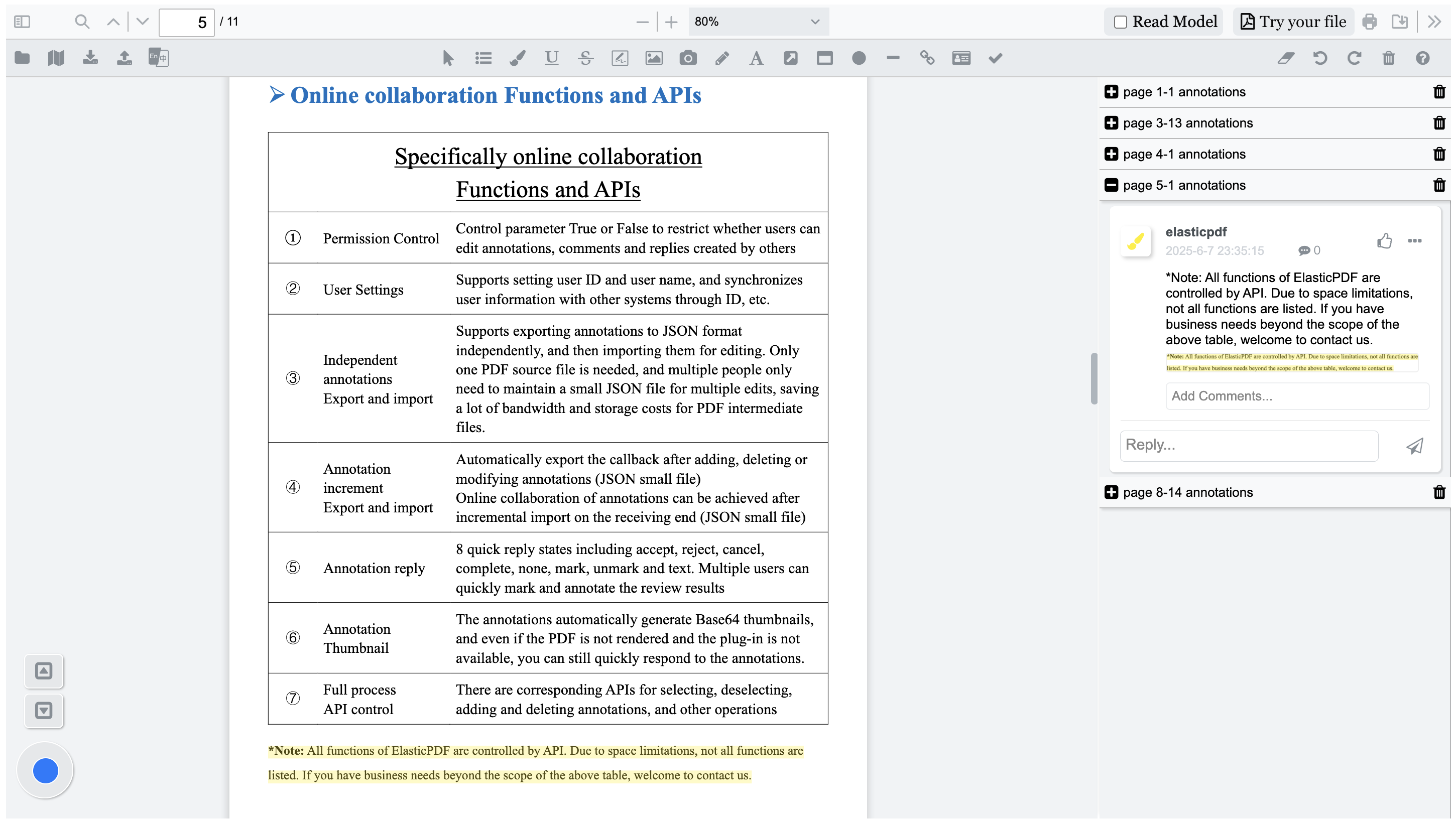Undo the last annotation action
This screenshot has width=1456, height=822.
point(1320,58)
